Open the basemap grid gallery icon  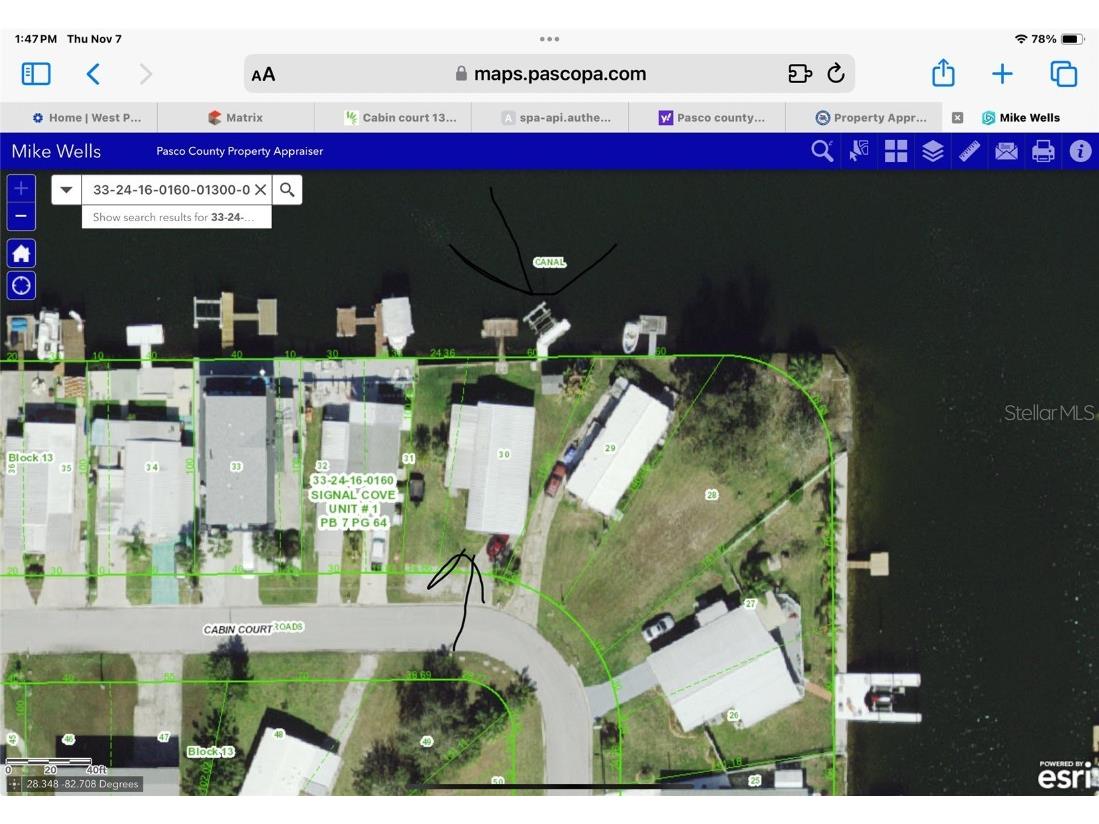pos(895,151)
